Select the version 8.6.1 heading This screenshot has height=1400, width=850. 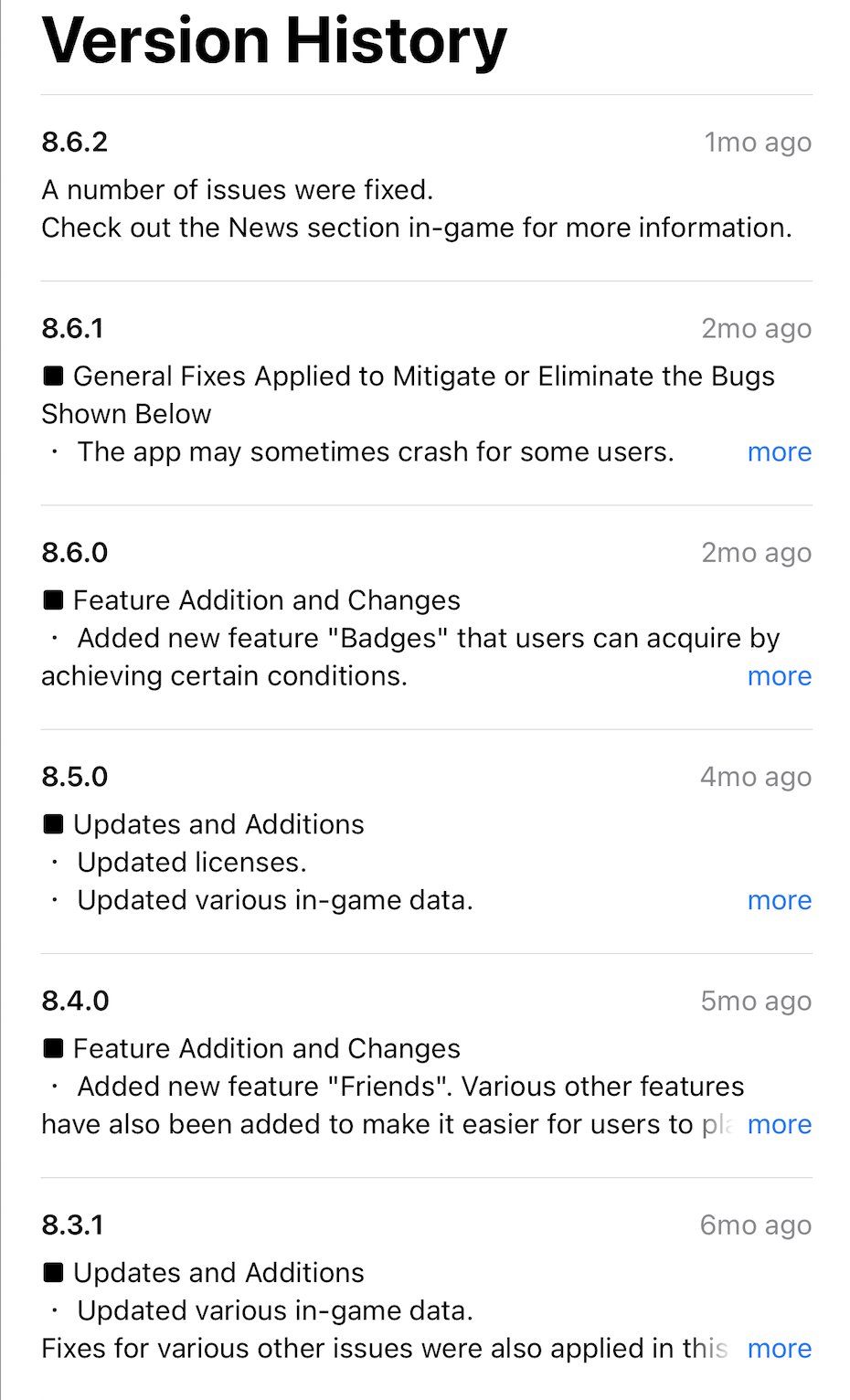coord(74,328)
